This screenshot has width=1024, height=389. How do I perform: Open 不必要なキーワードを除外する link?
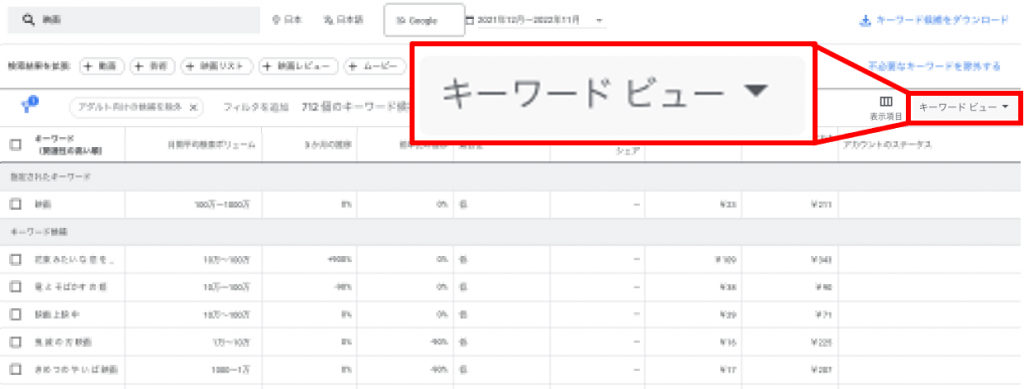(935, 66)
